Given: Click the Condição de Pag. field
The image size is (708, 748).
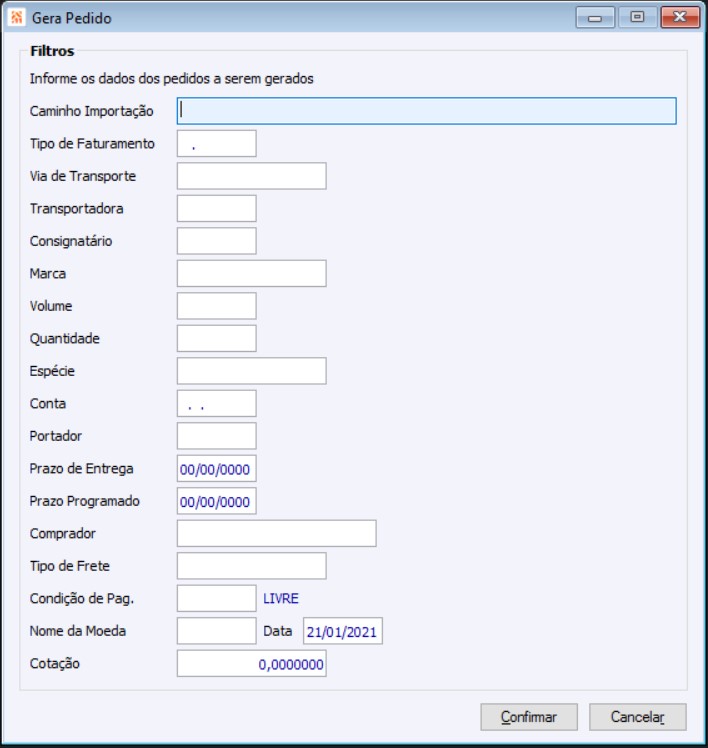Looking at the screenshot, I should 216,599.
